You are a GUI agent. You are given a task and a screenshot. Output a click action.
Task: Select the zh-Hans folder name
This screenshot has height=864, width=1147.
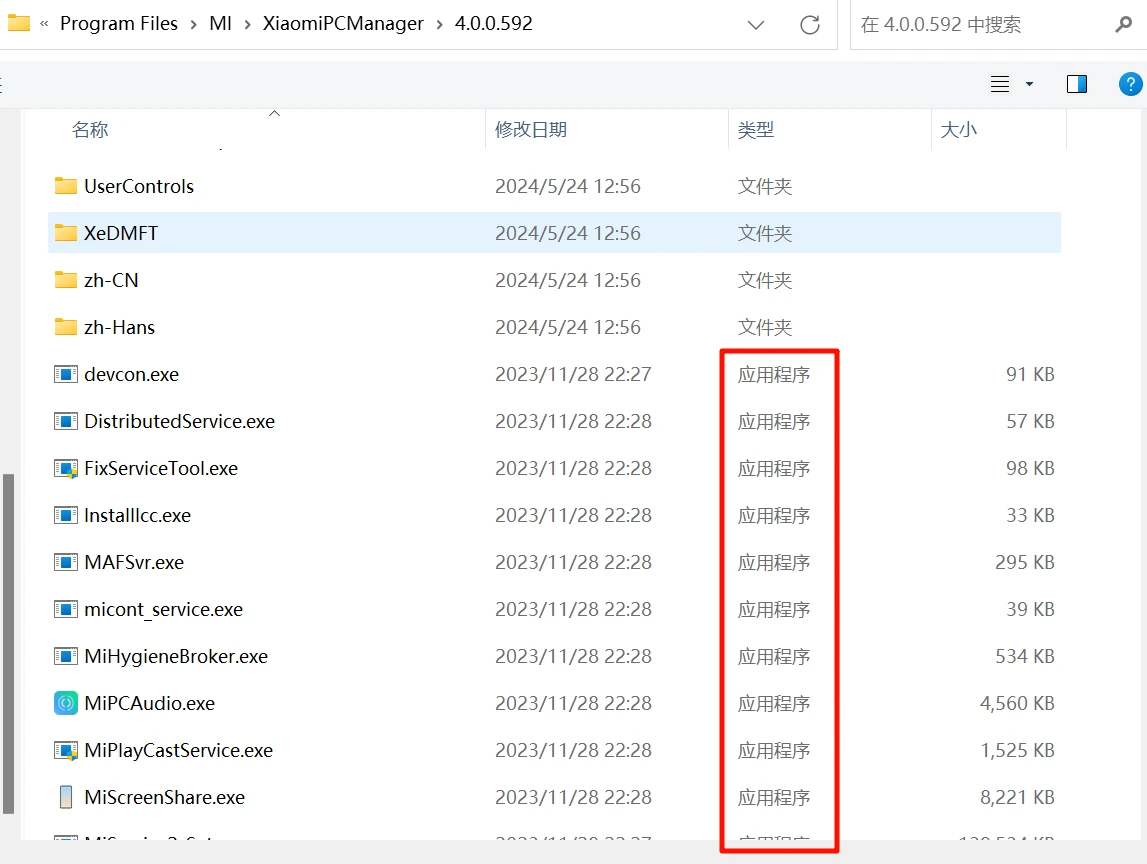coord(119,327)
